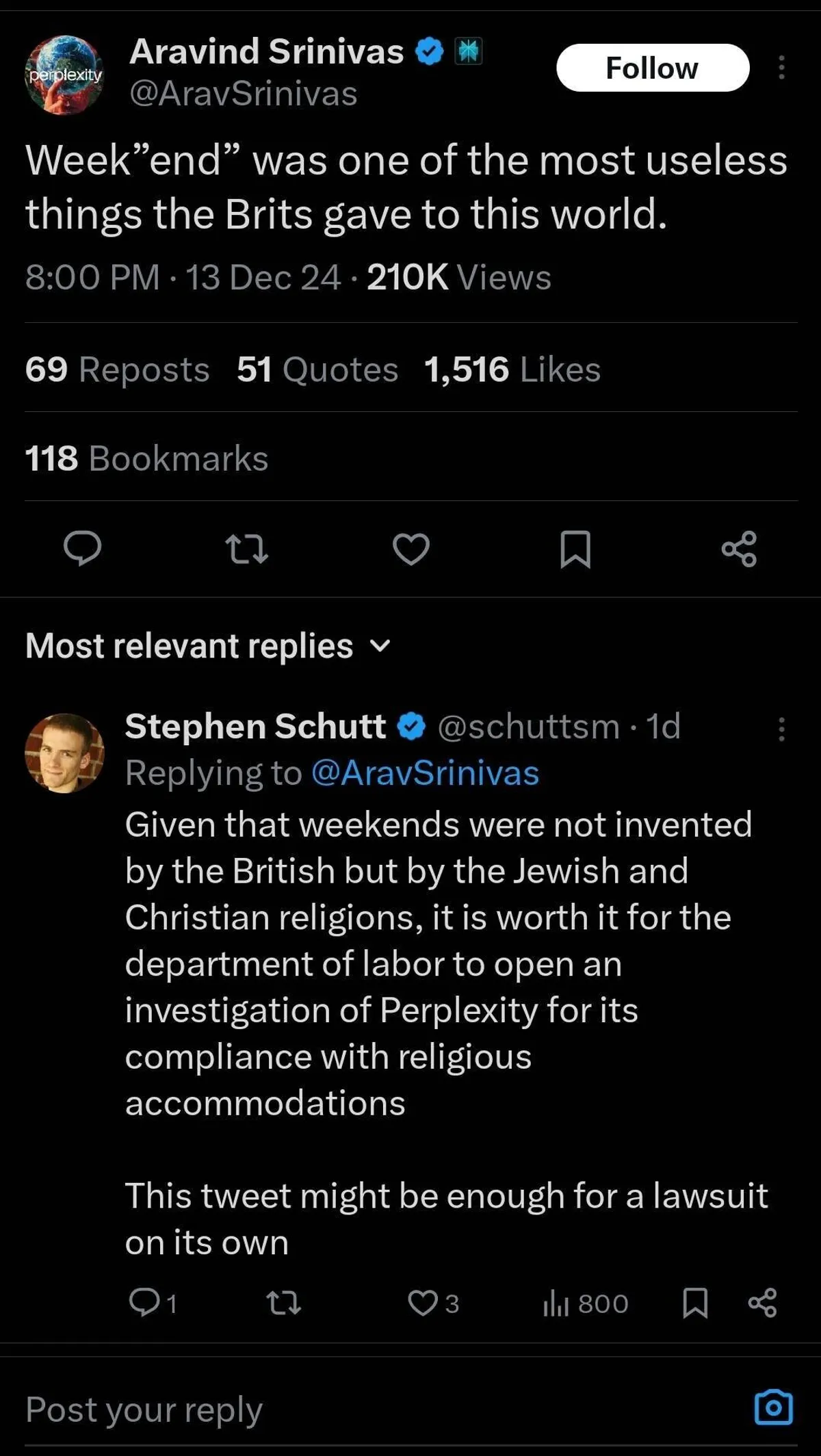
Task: Bookmark the main post
Action: (x=575, y=549)
